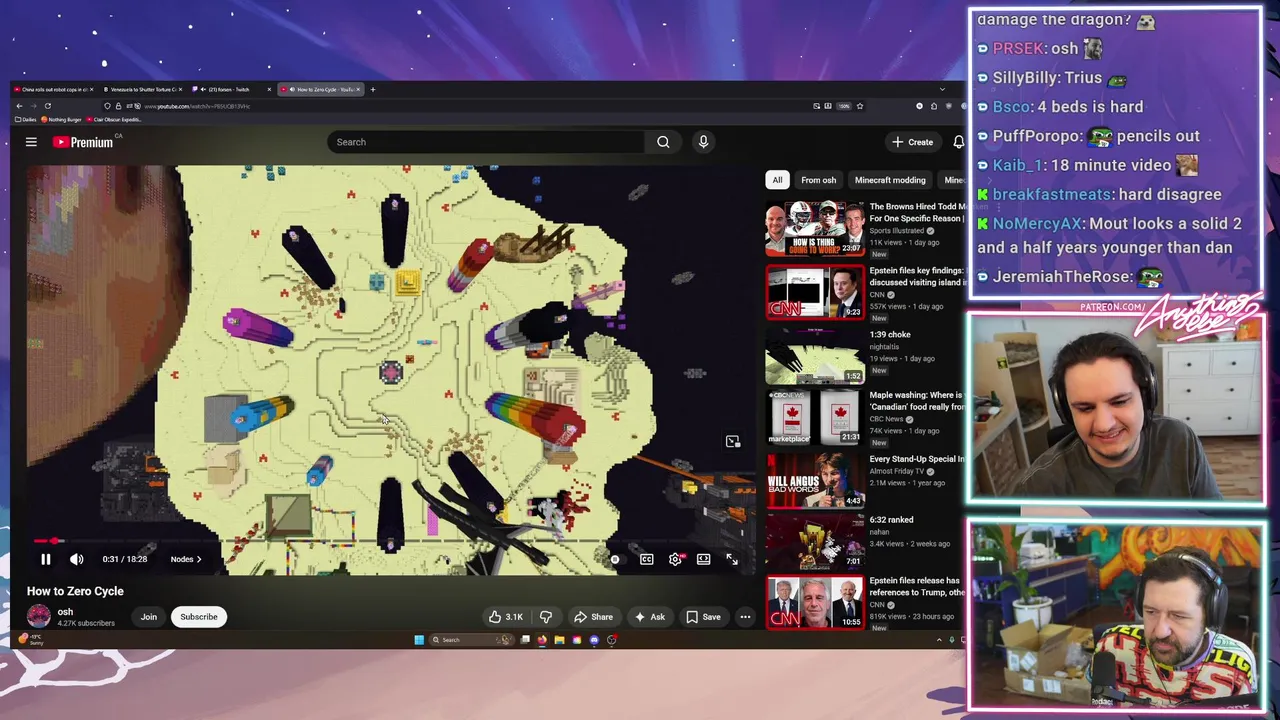Mute the video with speaker icon
The height and width of the screenshot is (720, 1280).
[76, 559]
